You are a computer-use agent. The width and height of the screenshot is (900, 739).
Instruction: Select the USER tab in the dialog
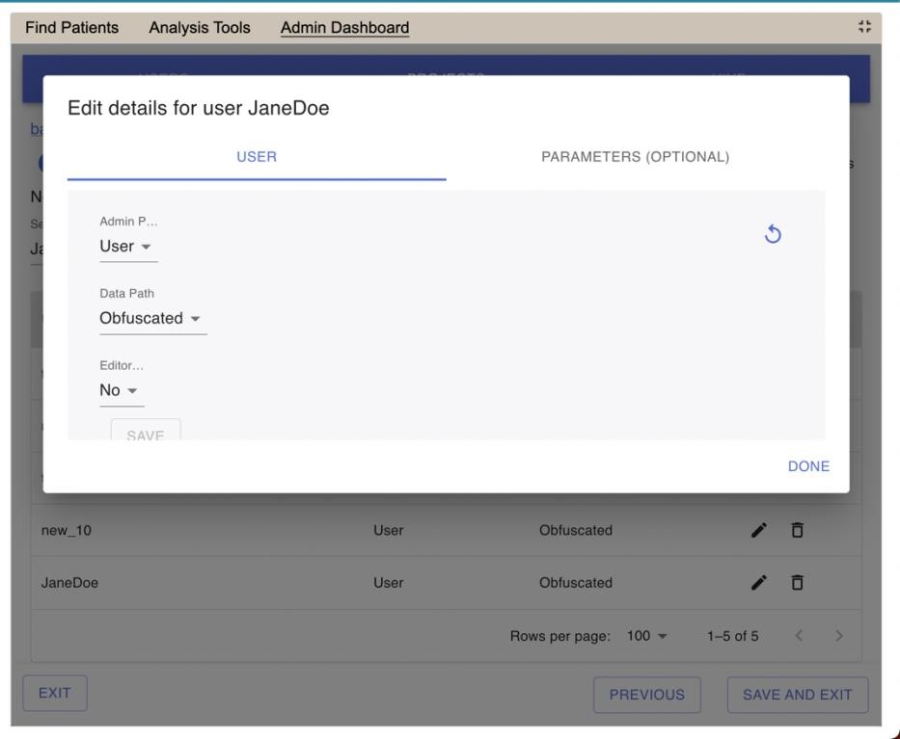point(256,157)
